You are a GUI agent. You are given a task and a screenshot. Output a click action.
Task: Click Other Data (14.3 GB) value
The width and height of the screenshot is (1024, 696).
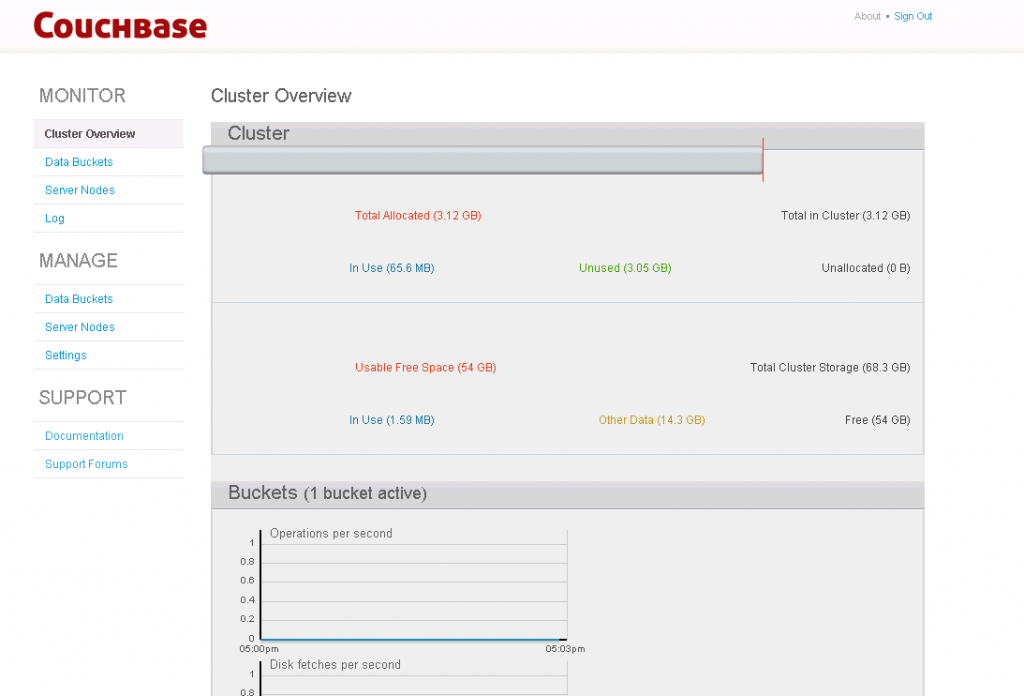coord(652,420)
